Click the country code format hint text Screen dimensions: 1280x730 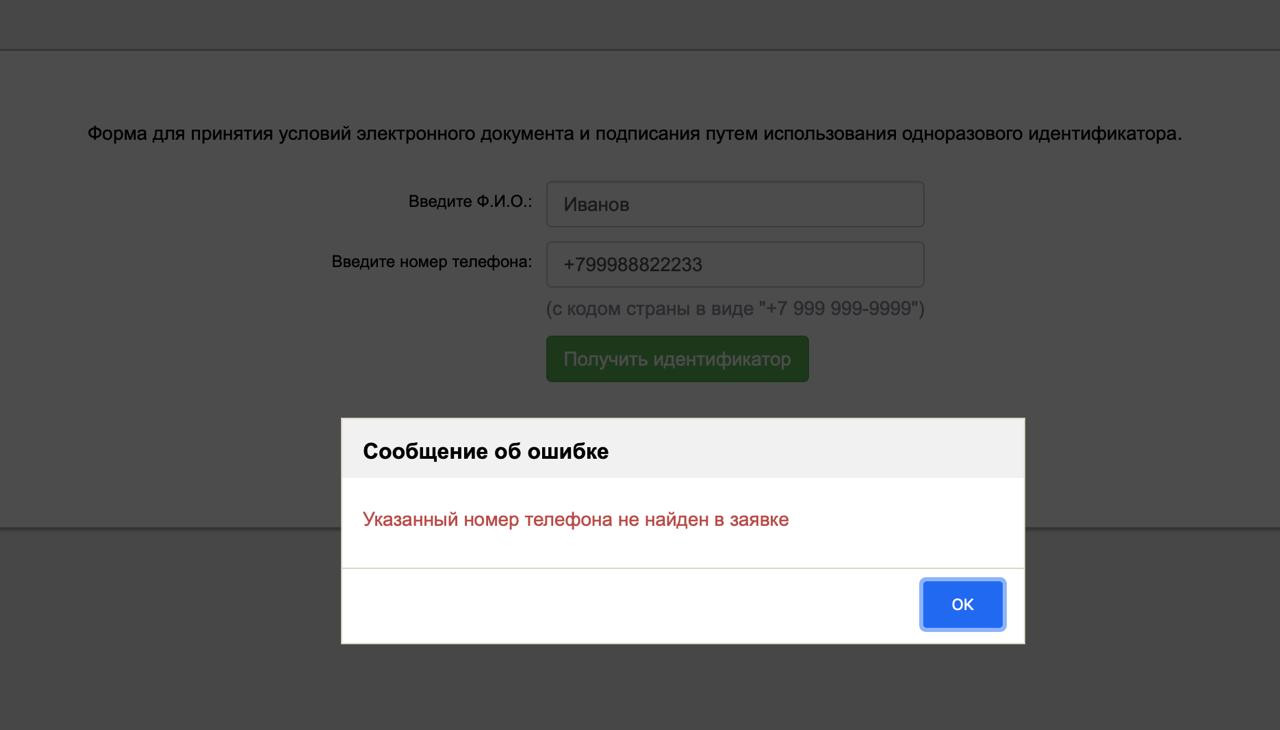pyautogui.click(x=735, y=309)
